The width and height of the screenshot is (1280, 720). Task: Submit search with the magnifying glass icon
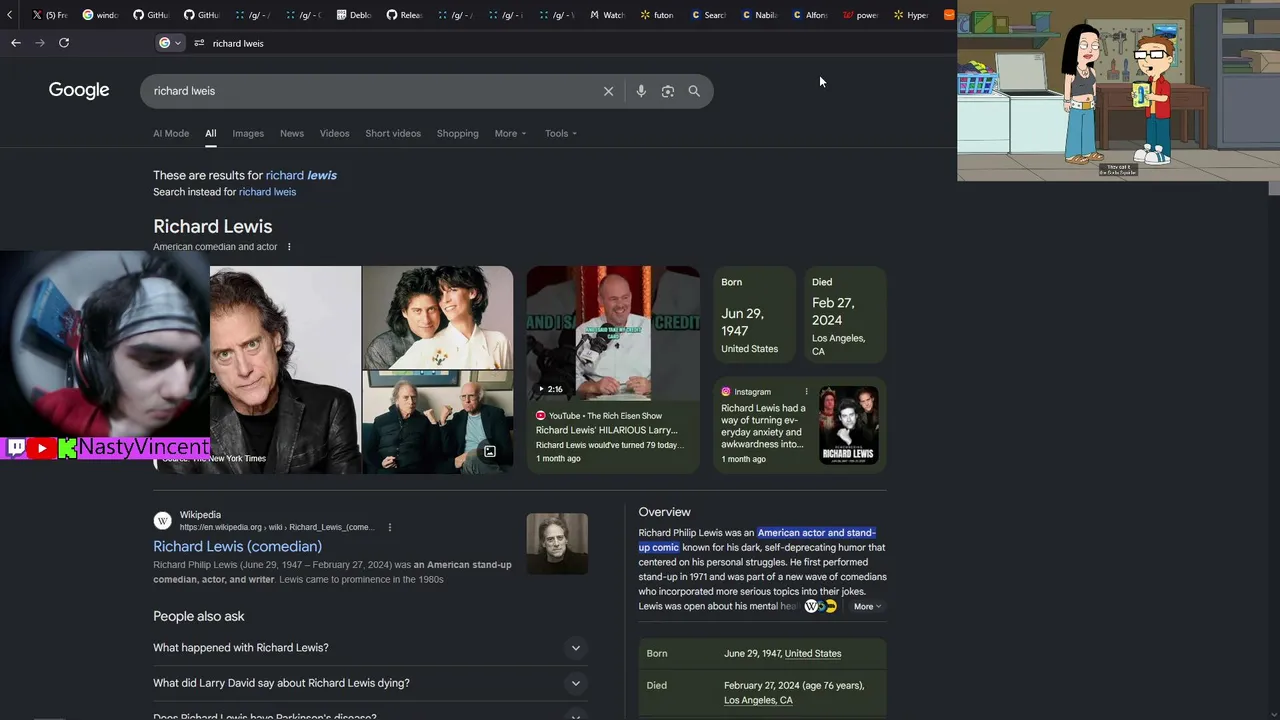694,91
